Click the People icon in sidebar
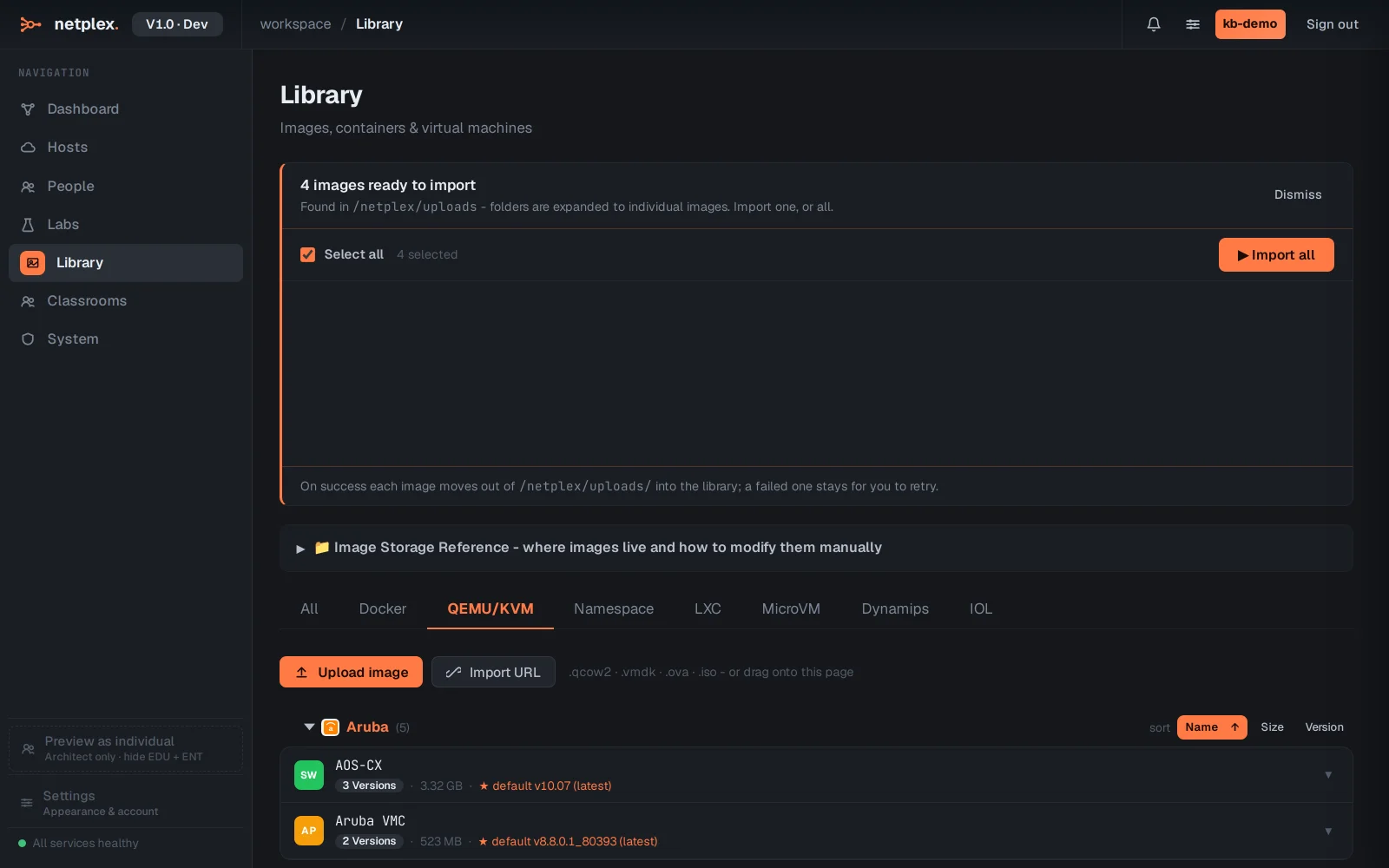 (28, 187)
